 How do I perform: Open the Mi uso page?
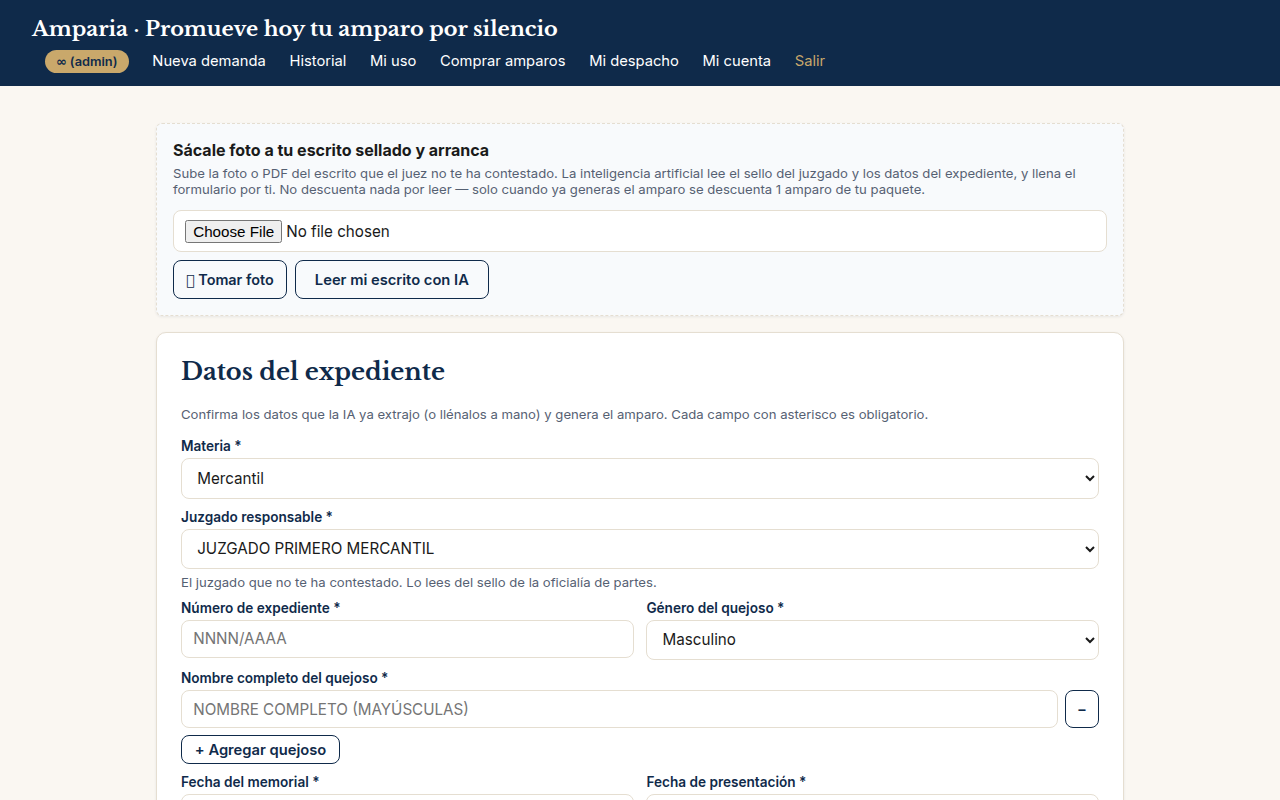click(x=393, y=61)
